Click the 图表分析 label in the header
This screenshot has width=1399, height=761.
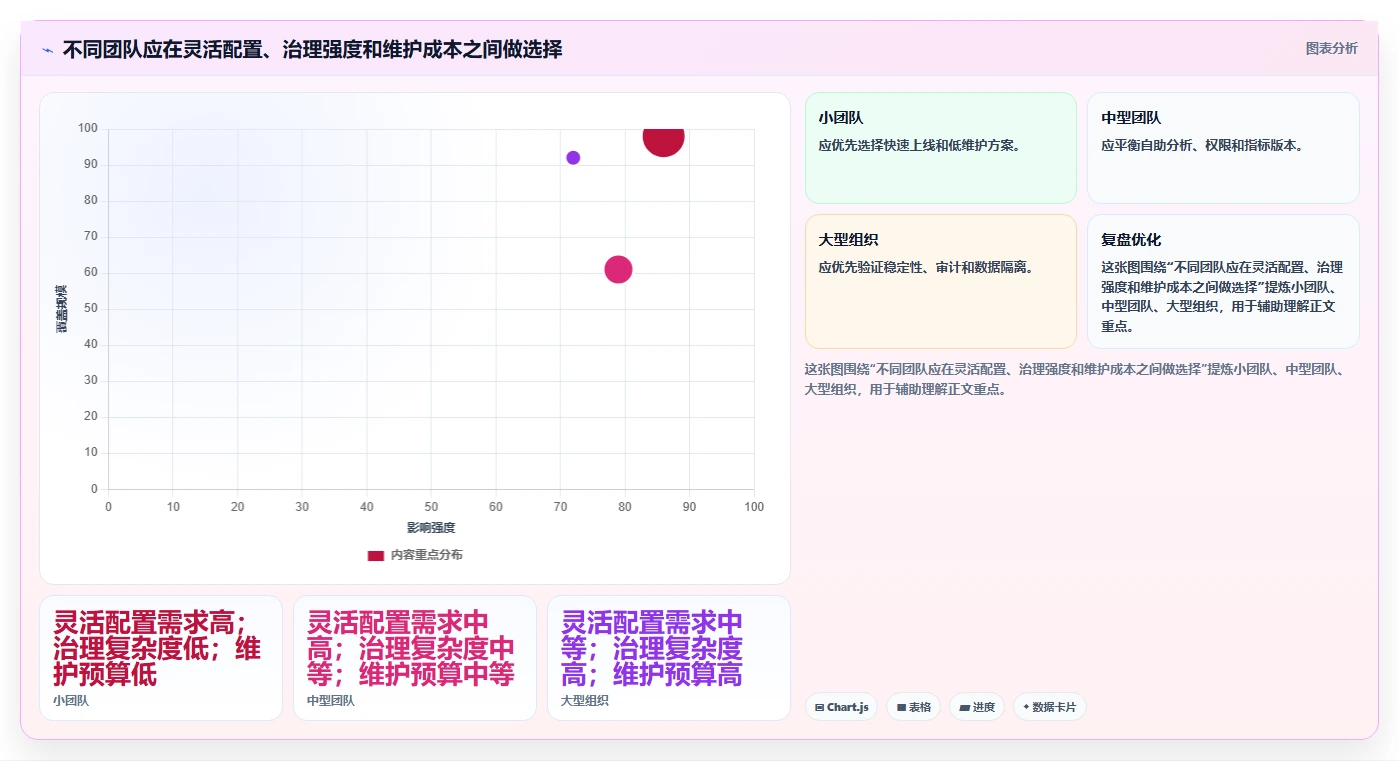point(1331,48)
